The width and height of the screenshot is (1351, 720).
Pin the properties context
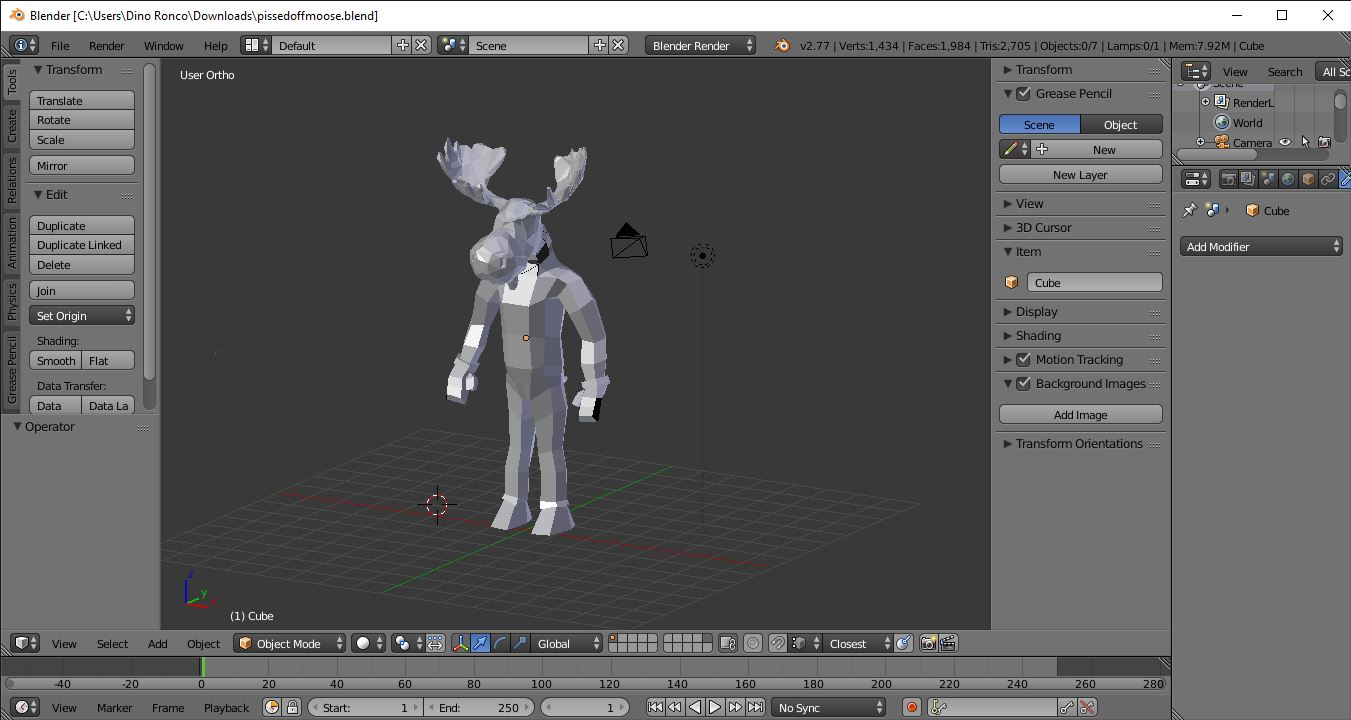click(1189, 210)
